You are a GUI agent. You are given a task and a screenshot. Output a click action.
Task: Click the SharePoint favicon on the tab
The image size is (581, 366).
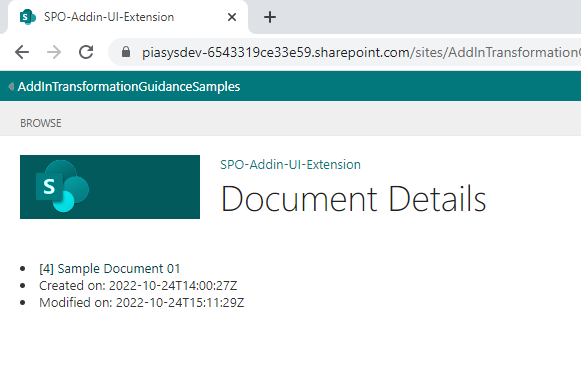(x=27, y=17)
